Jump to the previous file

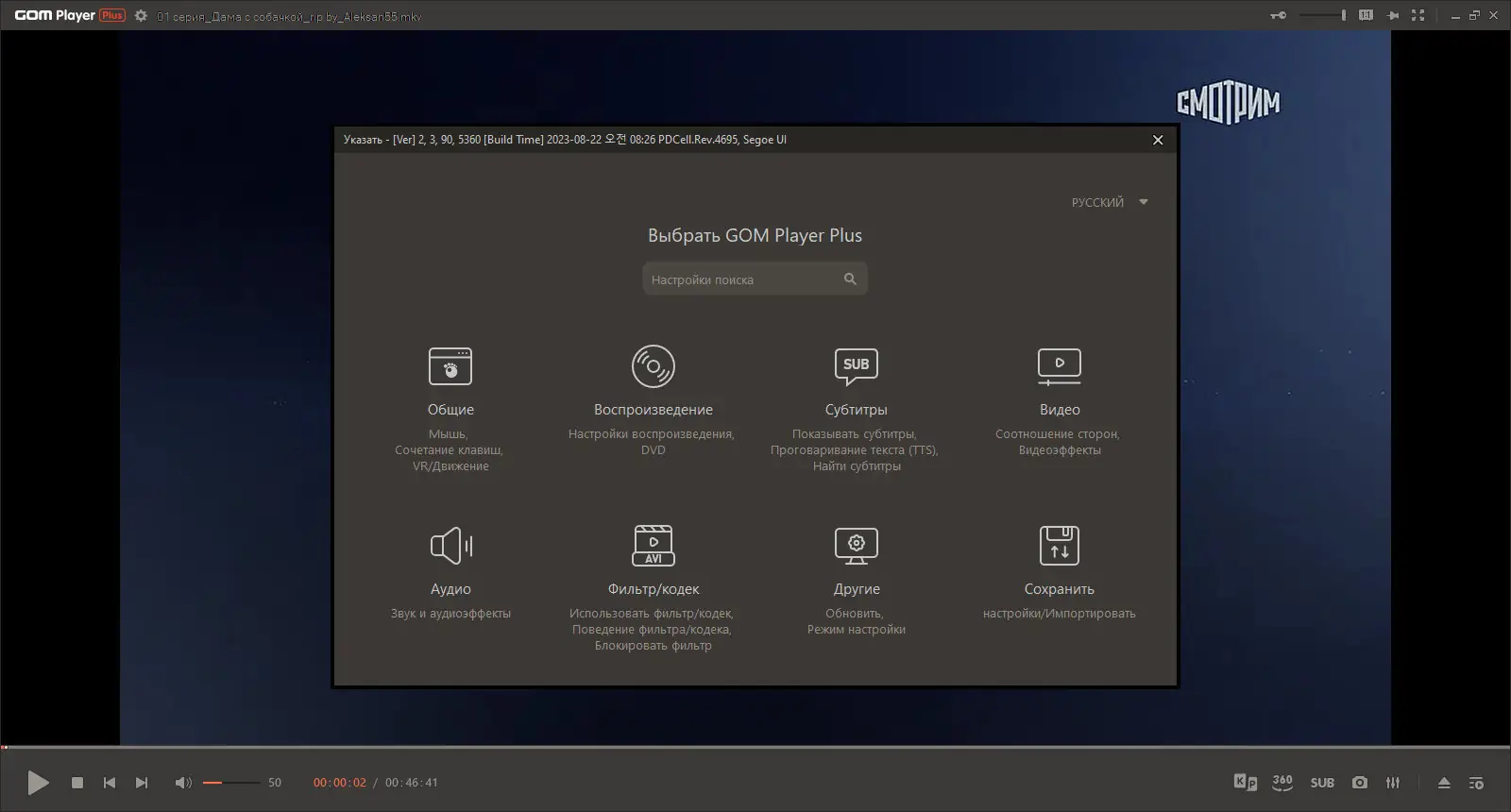click(x=110, y=782)
